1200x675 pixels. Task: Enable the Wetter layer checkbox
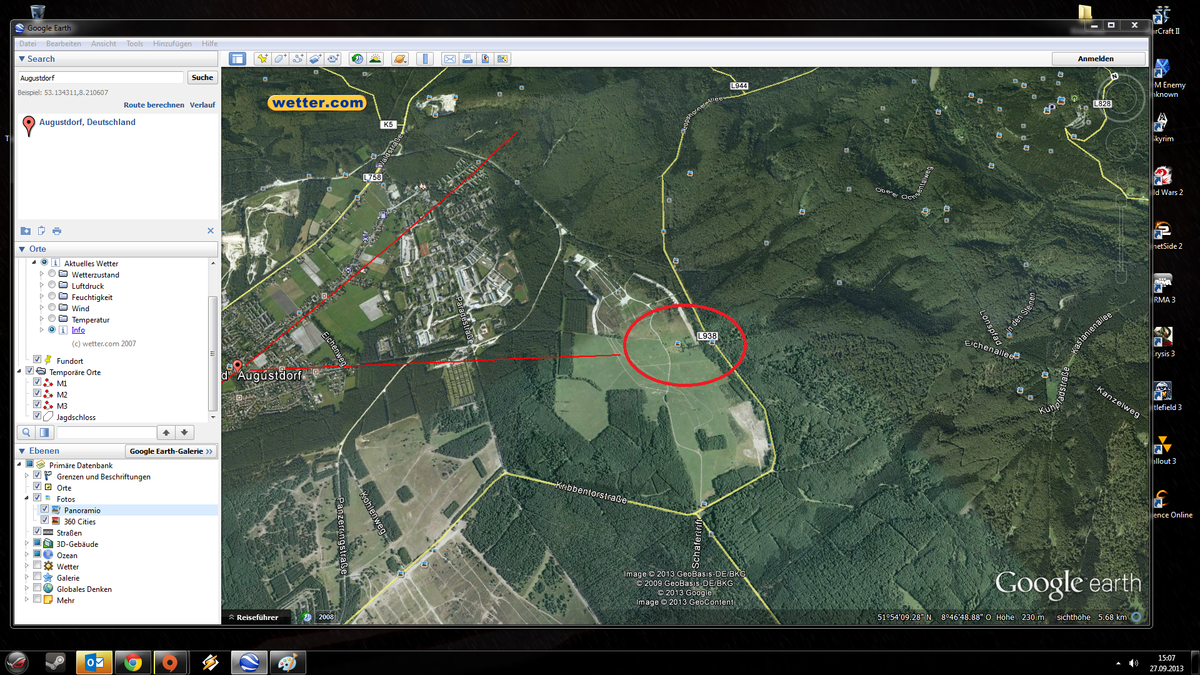[x=38, y=567]
